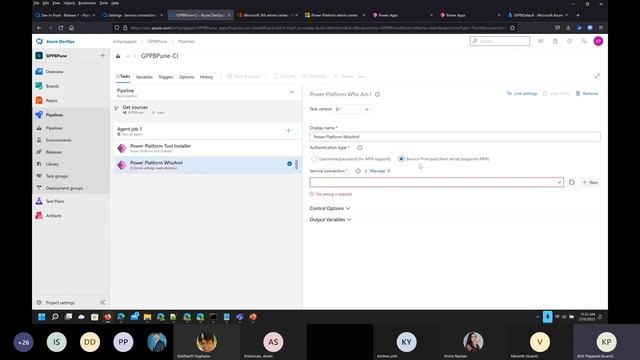The height and width of the screenshot is (360, 640).
Task: Open the Releases sub-item under Pipelines
Action: (53, 152)
